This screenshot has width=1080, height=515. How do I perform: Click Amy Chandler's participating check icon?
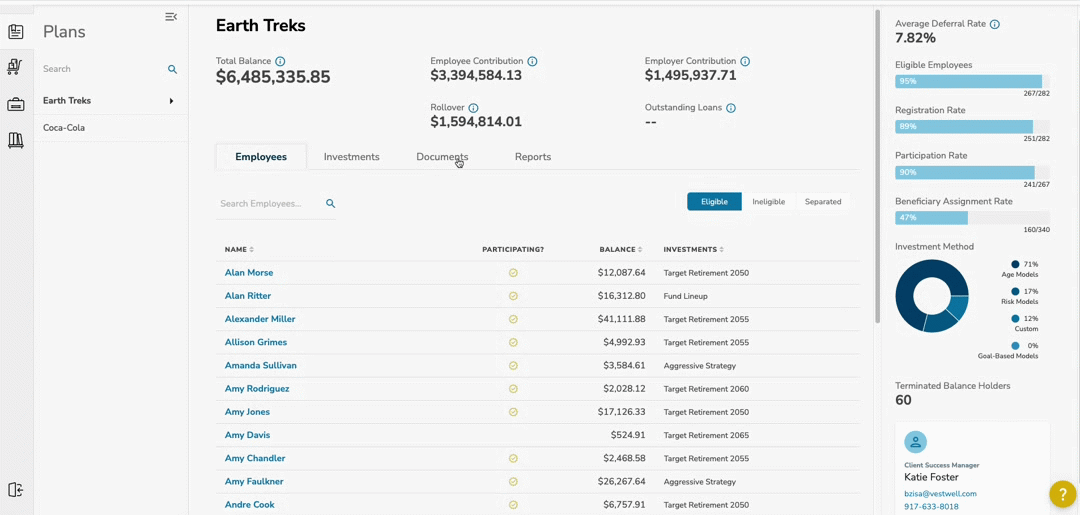click(513, 459)
